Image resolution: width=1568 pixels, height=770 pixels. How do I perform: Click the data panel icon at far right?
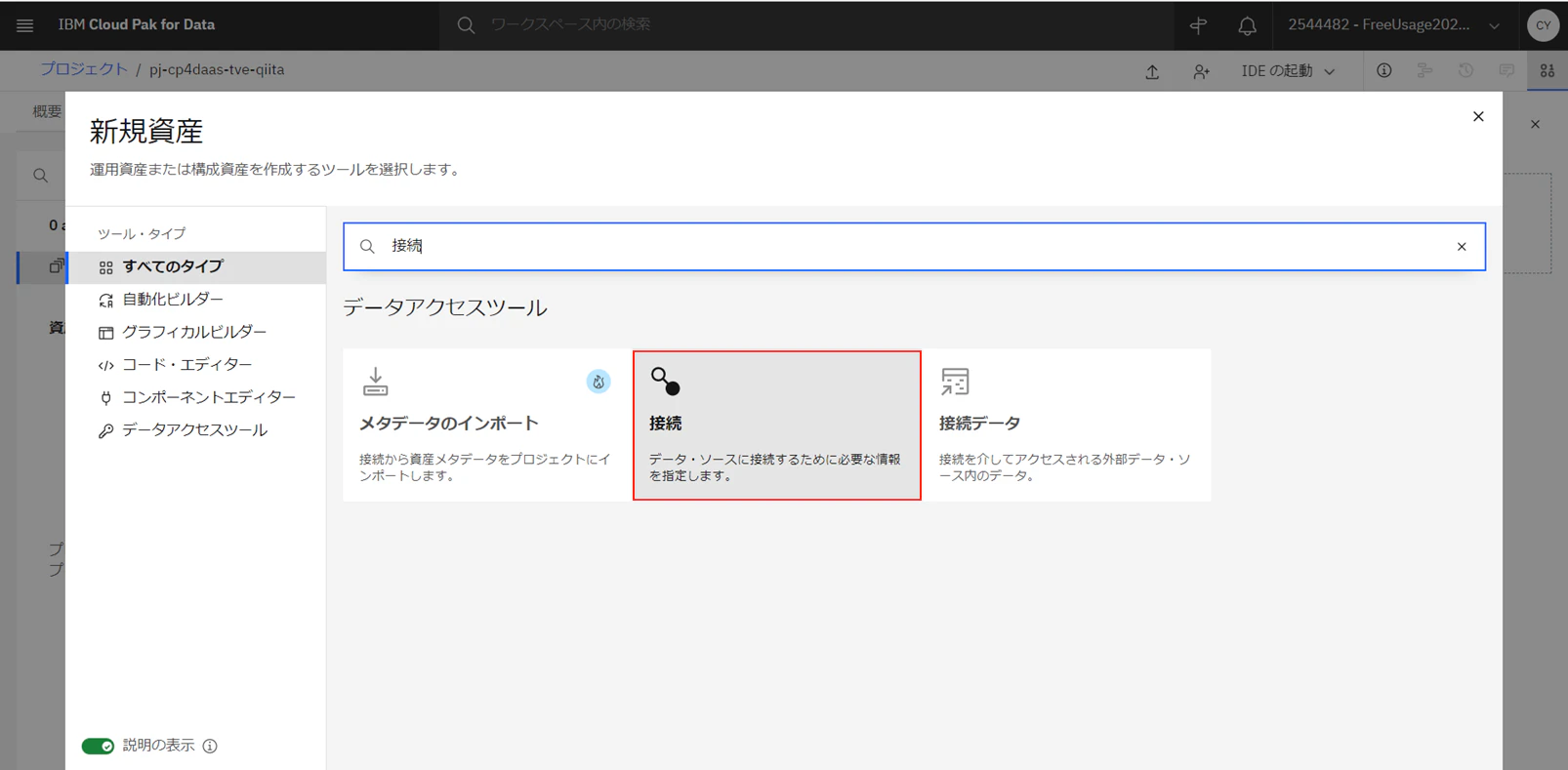pos(1547,70)
